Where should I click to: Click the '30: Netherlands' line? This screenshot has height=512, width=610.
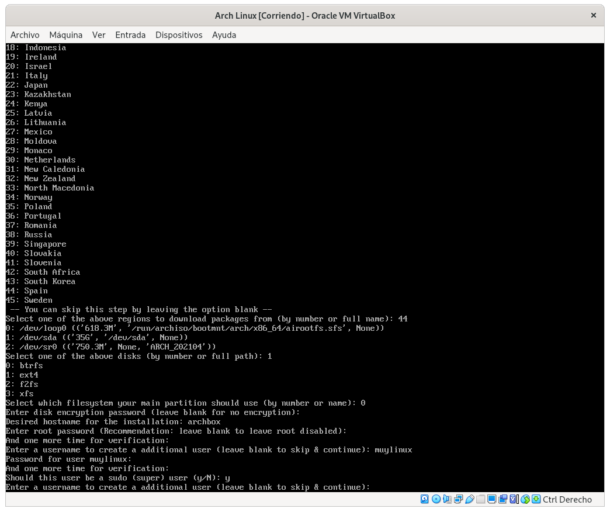click(x=40, y=160)
